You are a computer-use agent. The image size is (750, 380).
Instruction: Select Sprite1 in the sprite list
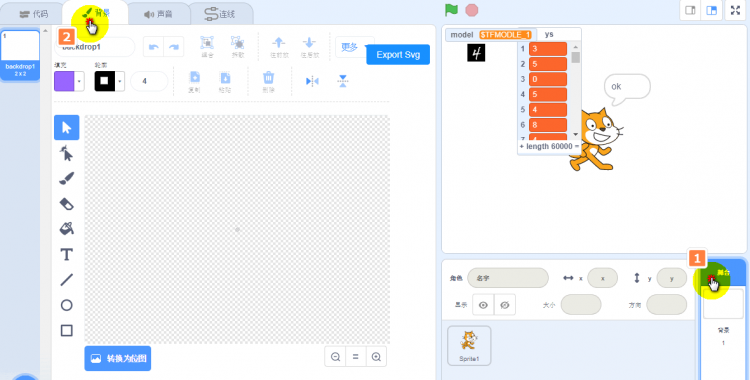click(x=469, y=346)
